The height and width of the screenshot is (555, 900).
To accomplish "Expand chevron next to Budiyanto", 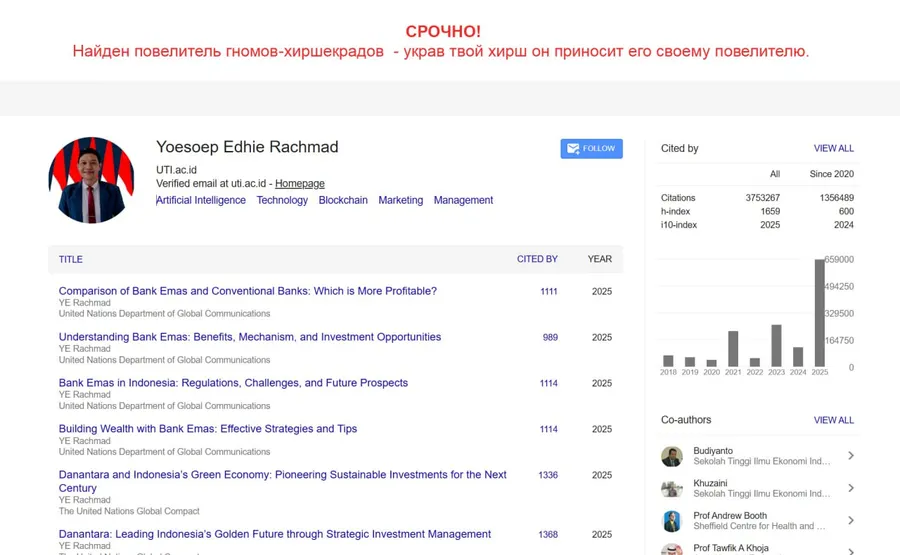I will 851,456.
